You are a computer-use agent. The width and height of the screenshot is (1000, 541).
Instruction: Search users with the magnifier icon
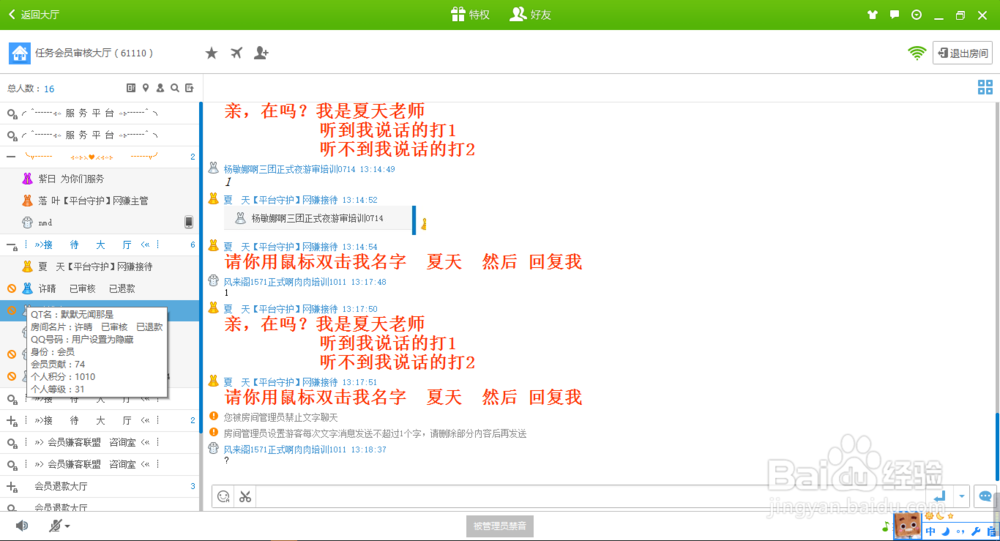pos(175,88)
